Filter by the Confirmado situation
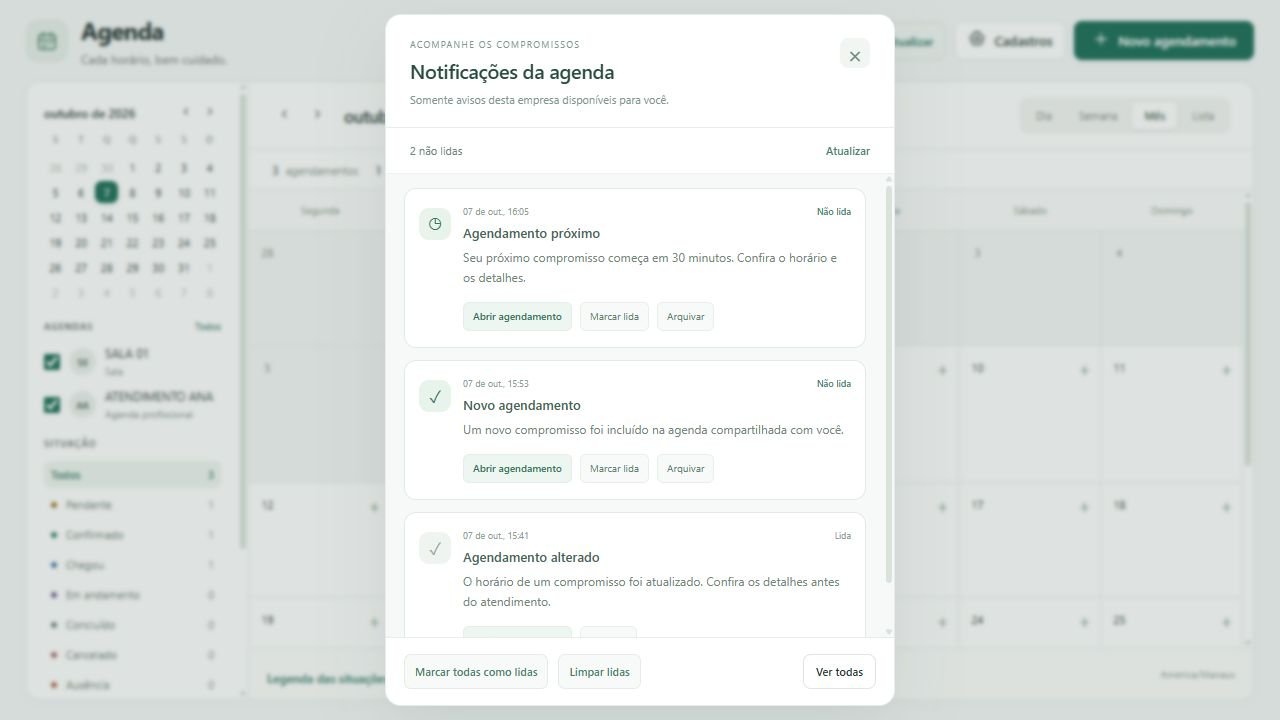1280x720 pixels. pyautogui.click(x=132, y=535)
